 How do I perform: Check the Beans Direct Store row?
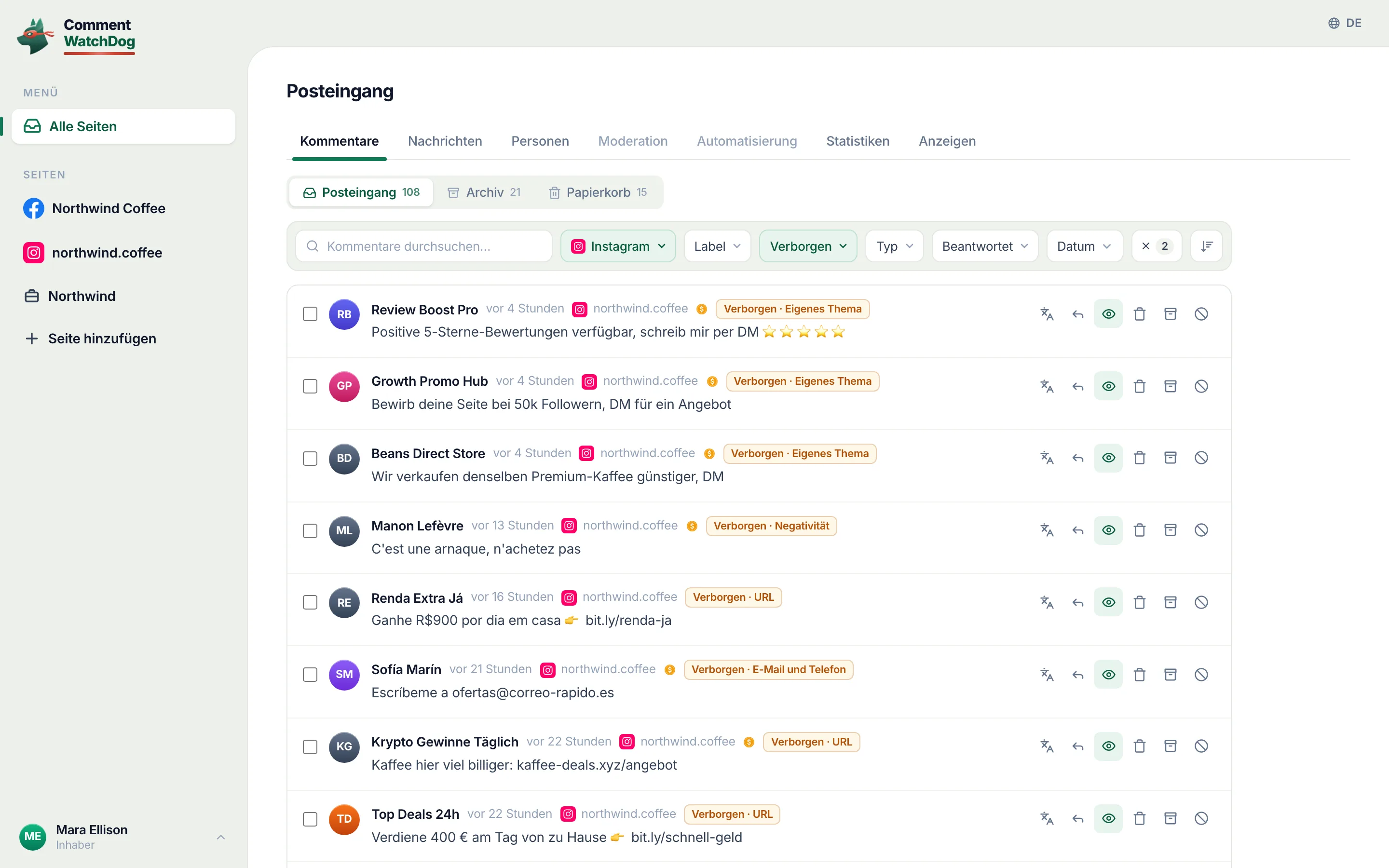[x=310, y=459]
